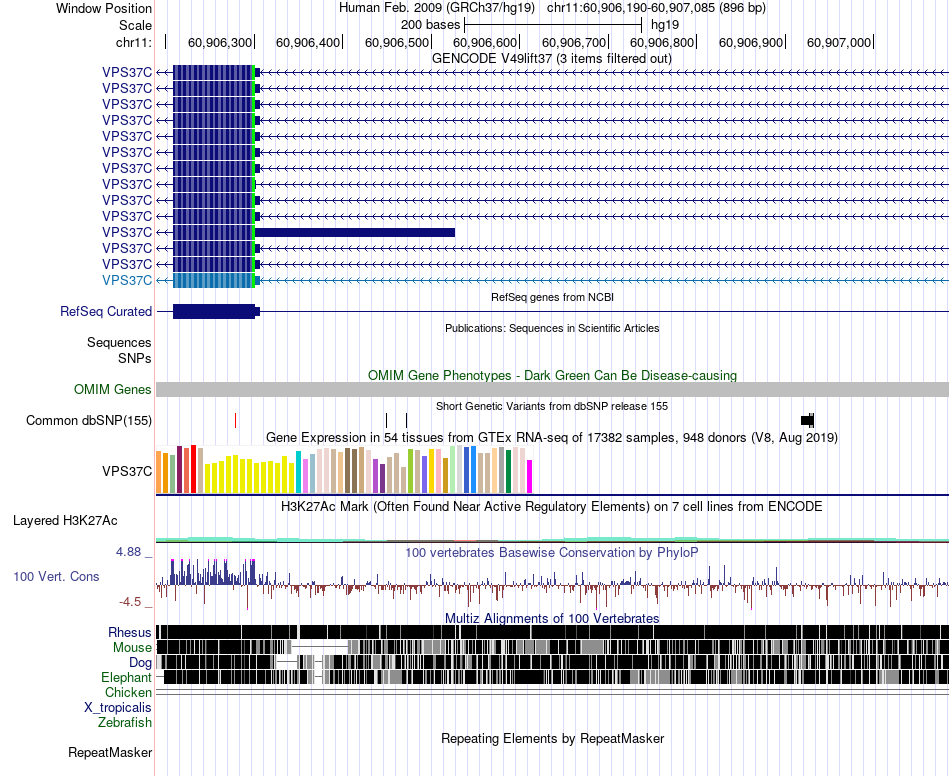Screen dimensions: 950x776
Task: Open 100 vertebrates Basewise Conservation by PhyloP title
Action: coord(552,552)
